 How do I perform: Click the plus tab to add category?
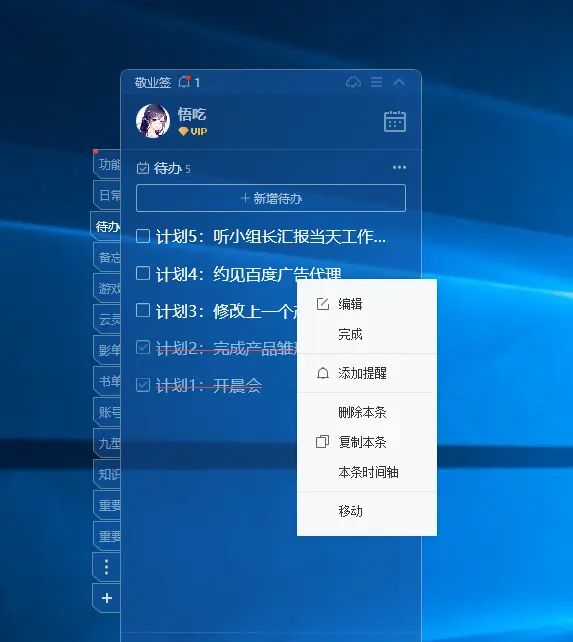tap(106, 598)
